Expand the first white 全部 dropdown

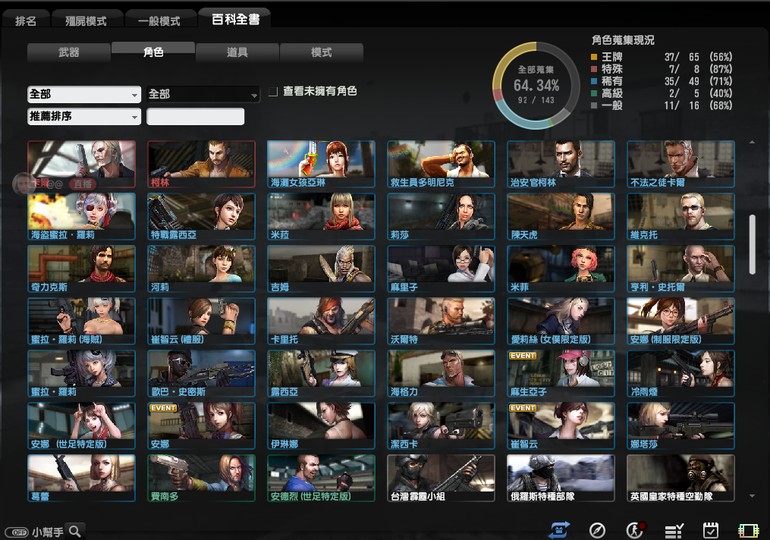84,94
